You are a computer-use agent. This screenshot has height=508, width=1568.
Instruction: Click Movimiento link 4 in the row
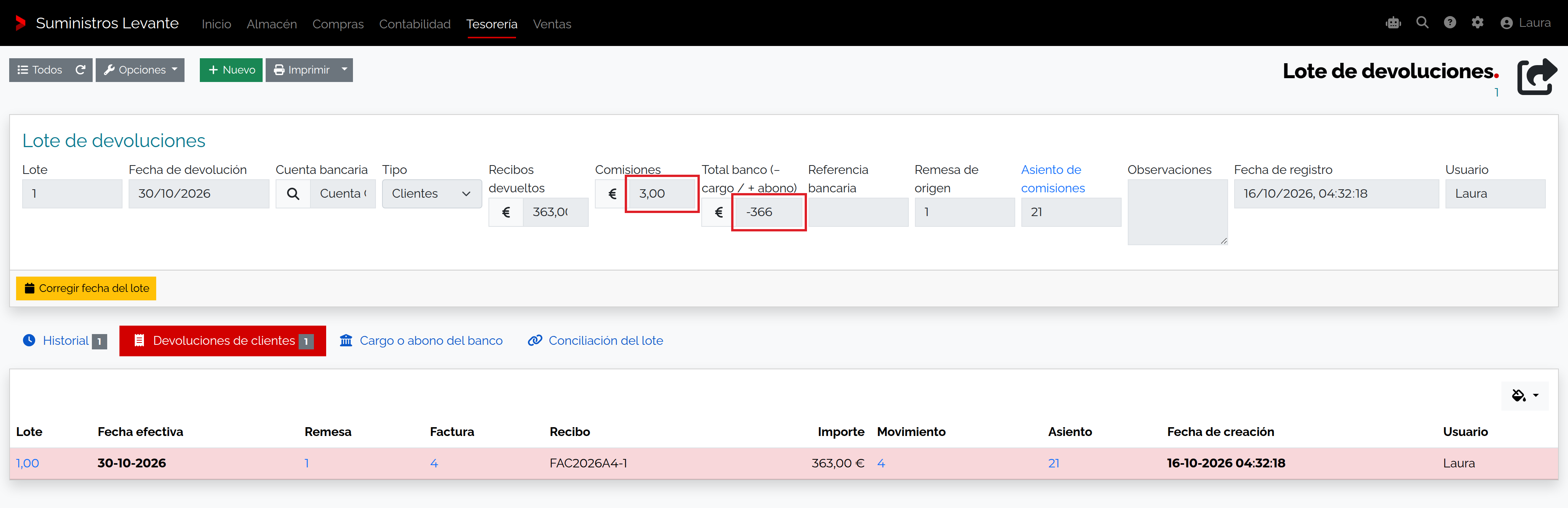coord(881,464)
